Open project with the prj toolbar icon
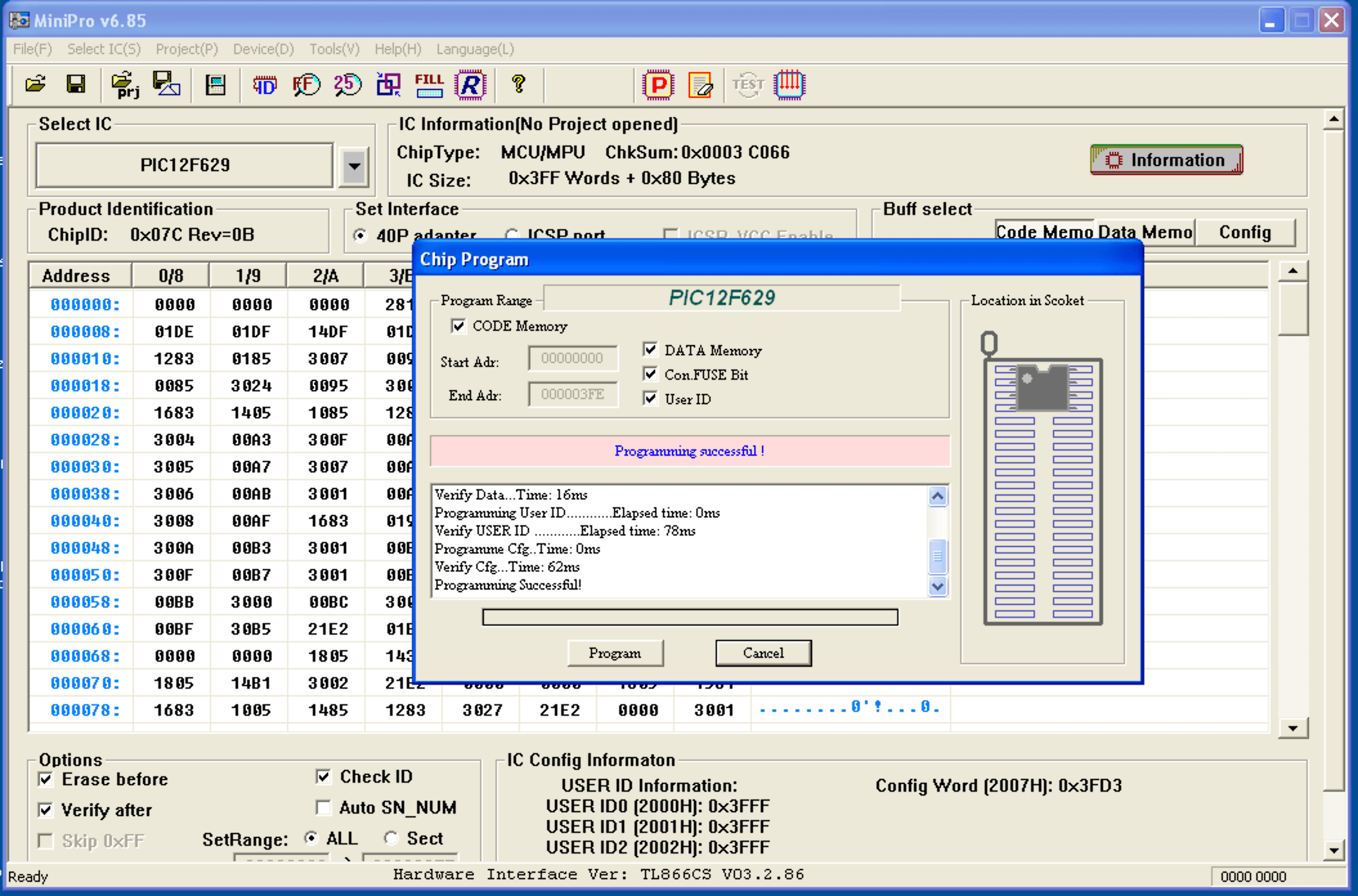The height and width of the screenshot is (896, 1358). pyautogui.click(x=125, y=84)
